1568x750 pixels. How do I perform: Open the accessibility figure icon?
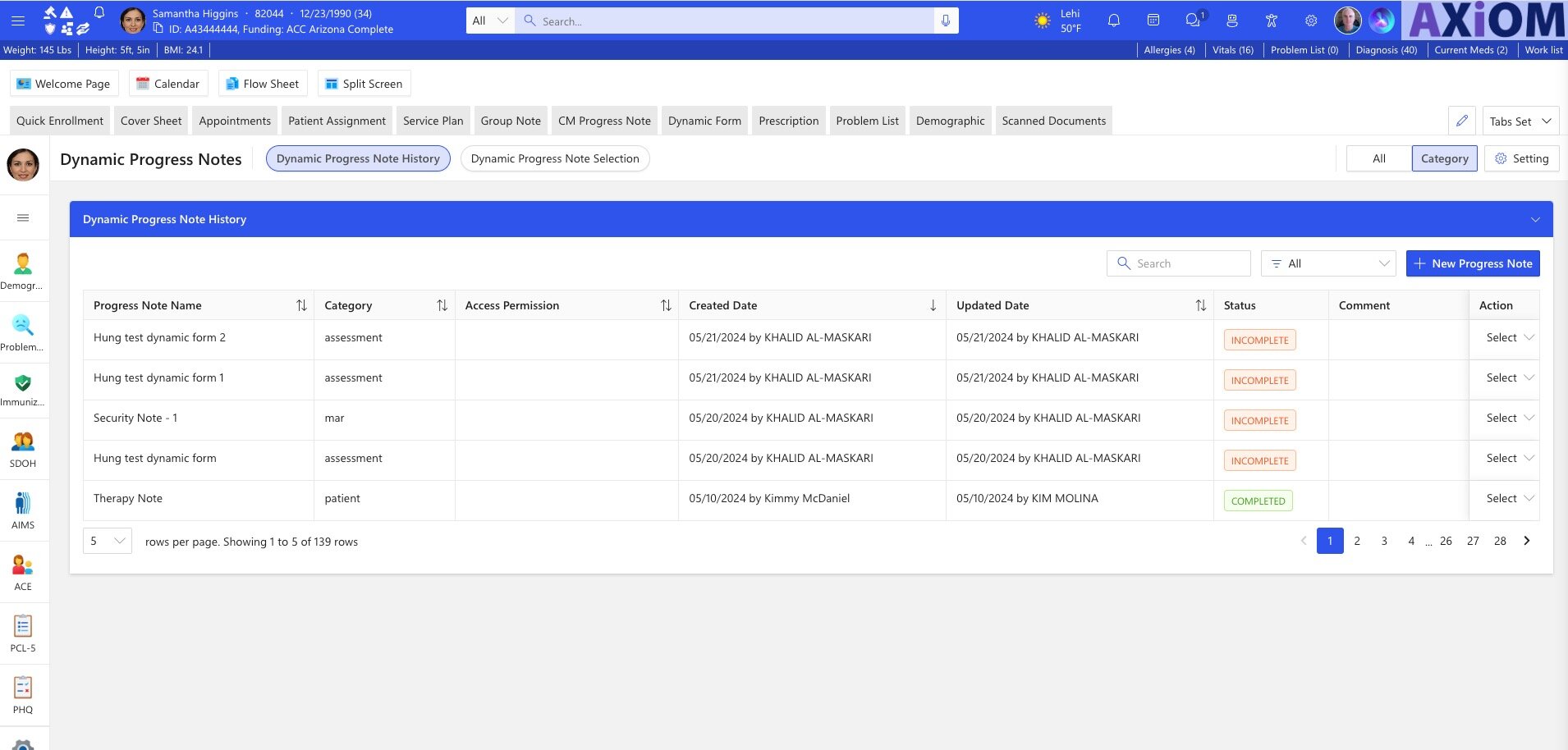coord(1271,21)
